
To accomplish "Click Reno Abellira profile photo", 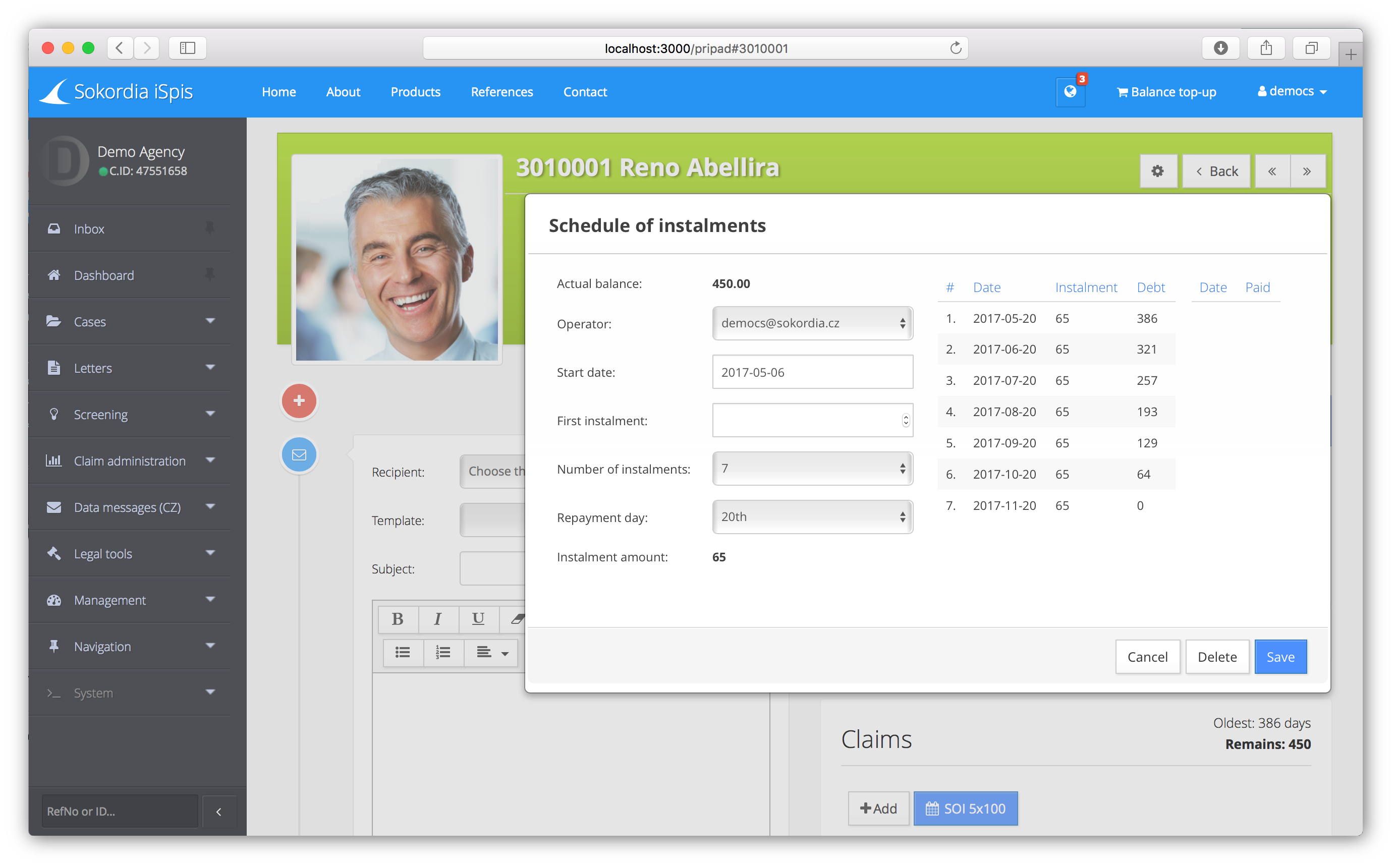I will click(x=397, y=259).
